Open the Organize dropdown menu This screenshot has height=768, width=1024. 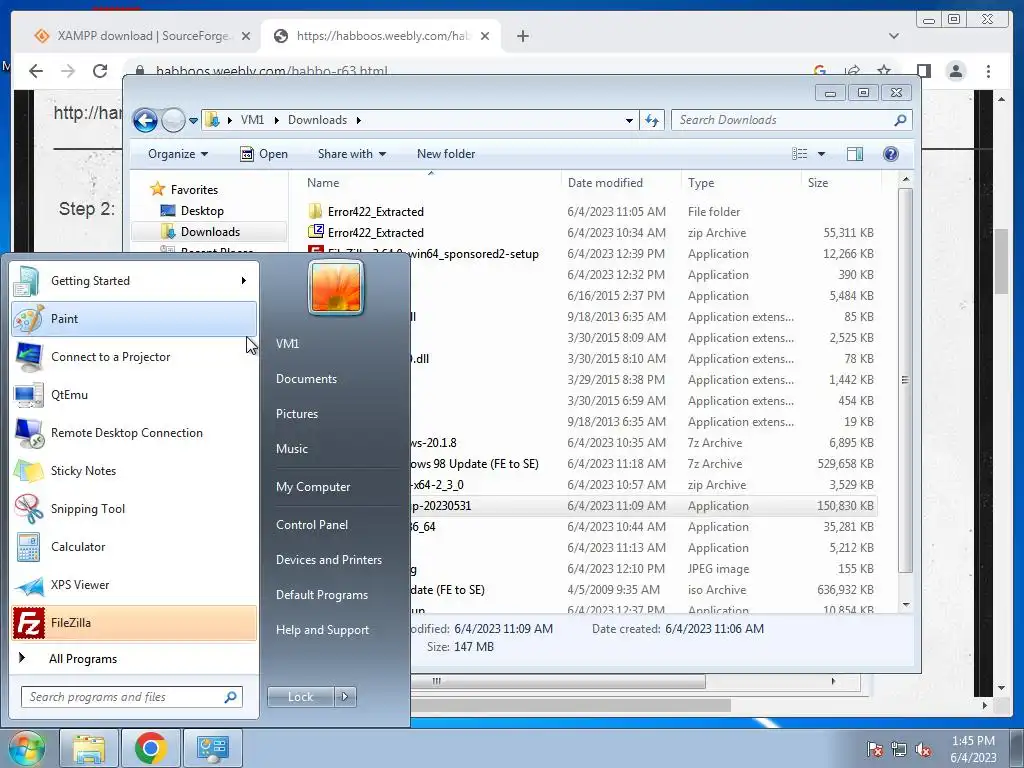coord(178,154)
